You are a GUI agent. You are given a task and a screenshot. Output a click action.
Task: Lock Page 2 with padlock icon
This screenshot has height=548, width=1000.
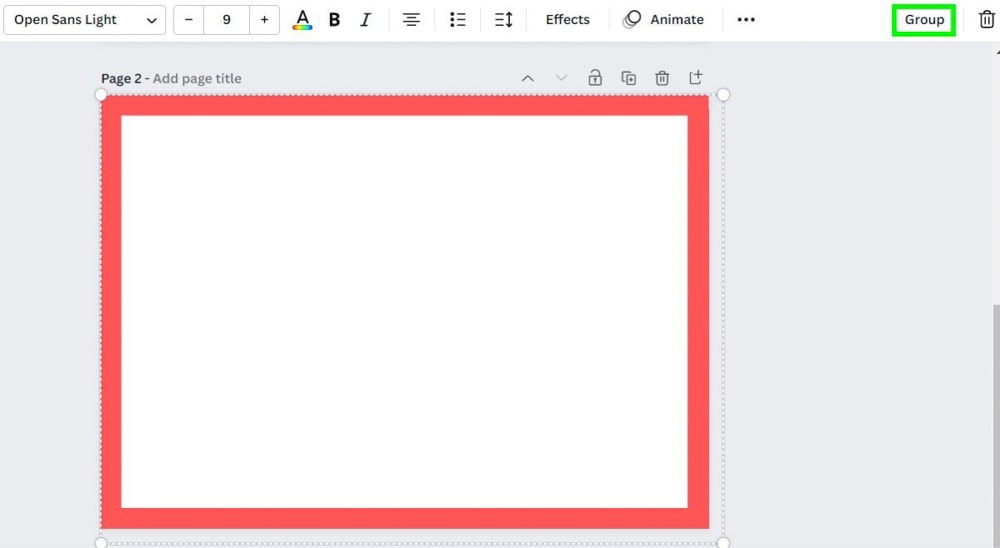pyautogui.click(x=595, y=78)
